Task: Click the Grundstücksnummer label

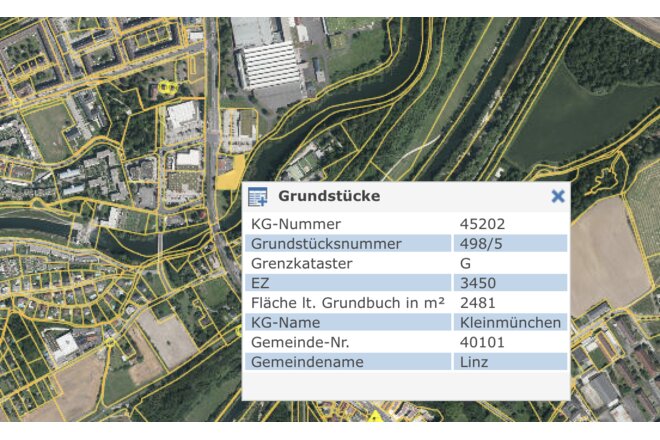Action: [x=326, y=244]
